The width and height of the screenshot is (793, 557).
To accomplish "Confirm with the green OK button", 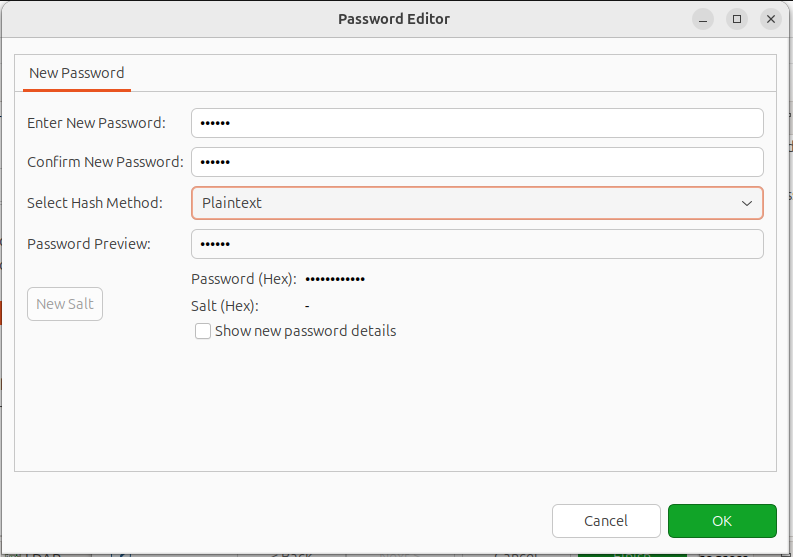I will (722, 521).
